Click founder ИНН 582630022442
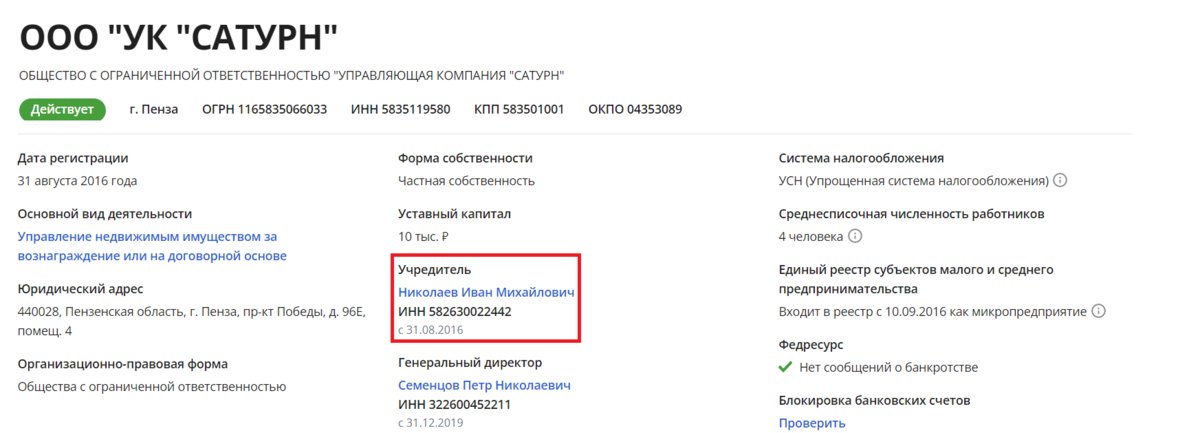Screen dimensions: 1200x433 [x=455, y=312]
